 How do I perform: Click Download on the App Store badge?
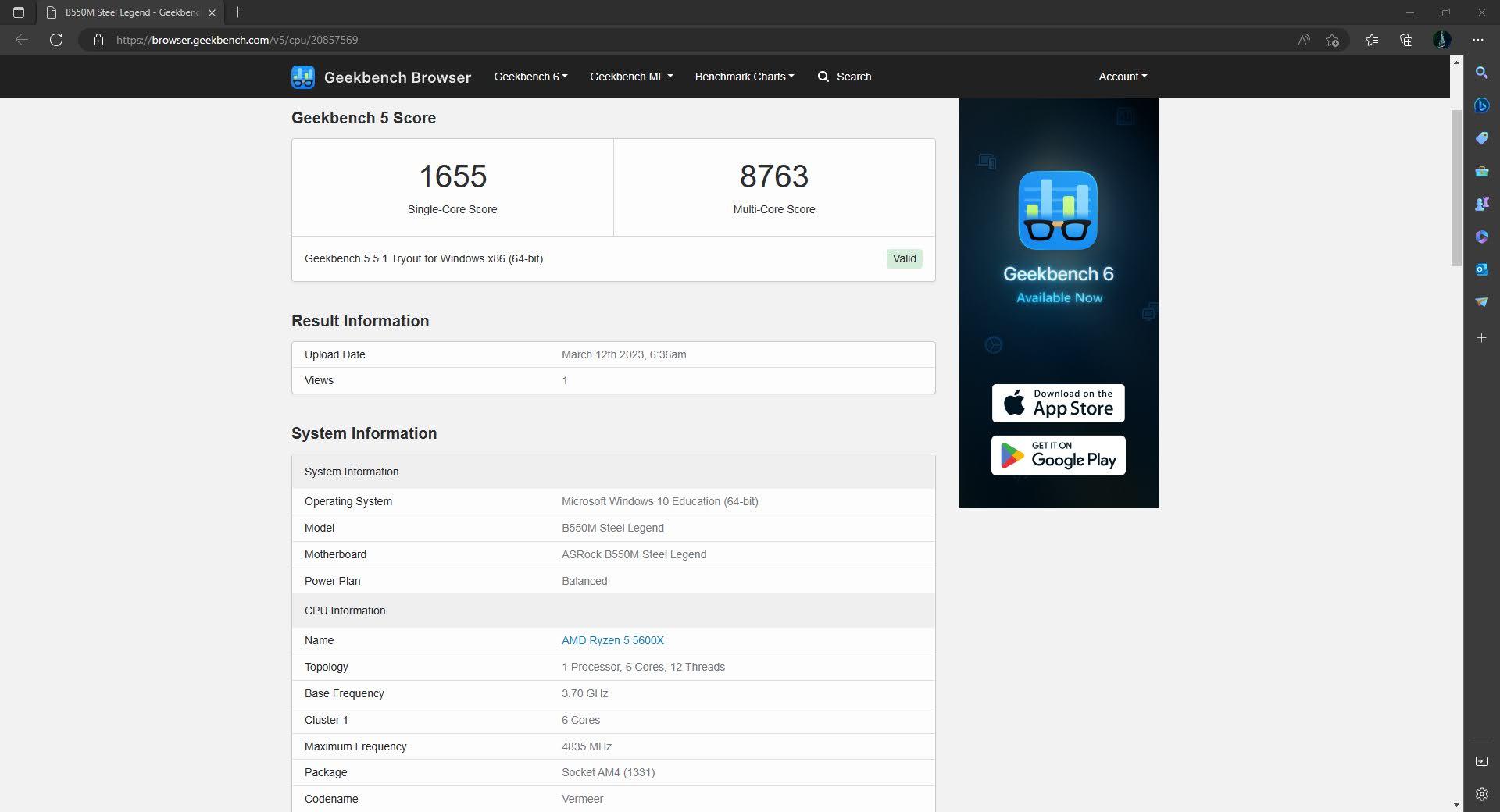click(x=1059, y=403)
